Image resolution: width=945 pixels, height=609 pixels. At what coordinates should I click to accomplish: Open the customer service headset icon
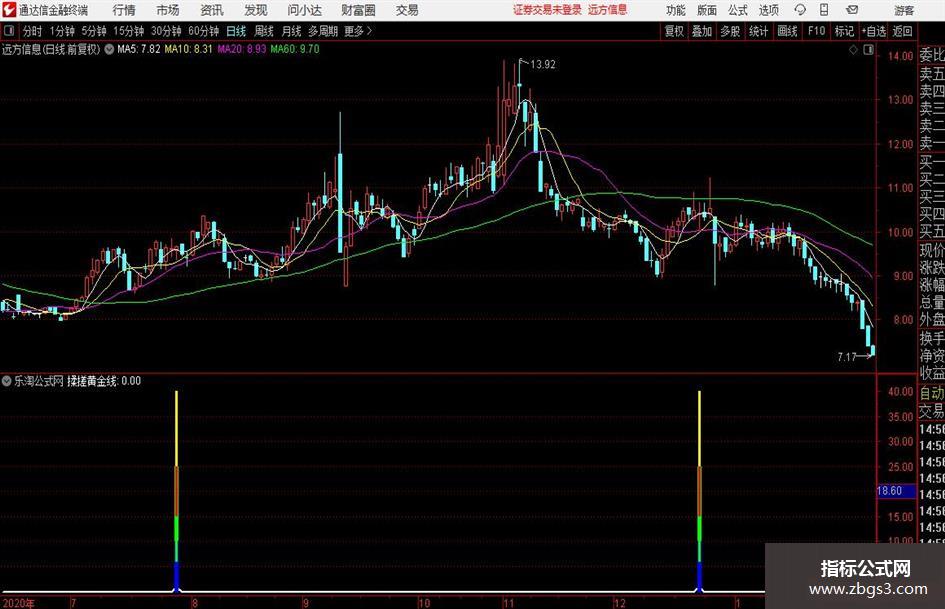[x=800, y=10]
